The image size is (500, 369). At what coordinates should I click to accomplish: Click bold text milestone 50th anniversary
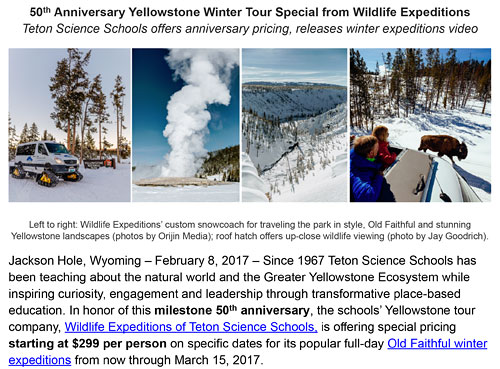coord(232,310)
